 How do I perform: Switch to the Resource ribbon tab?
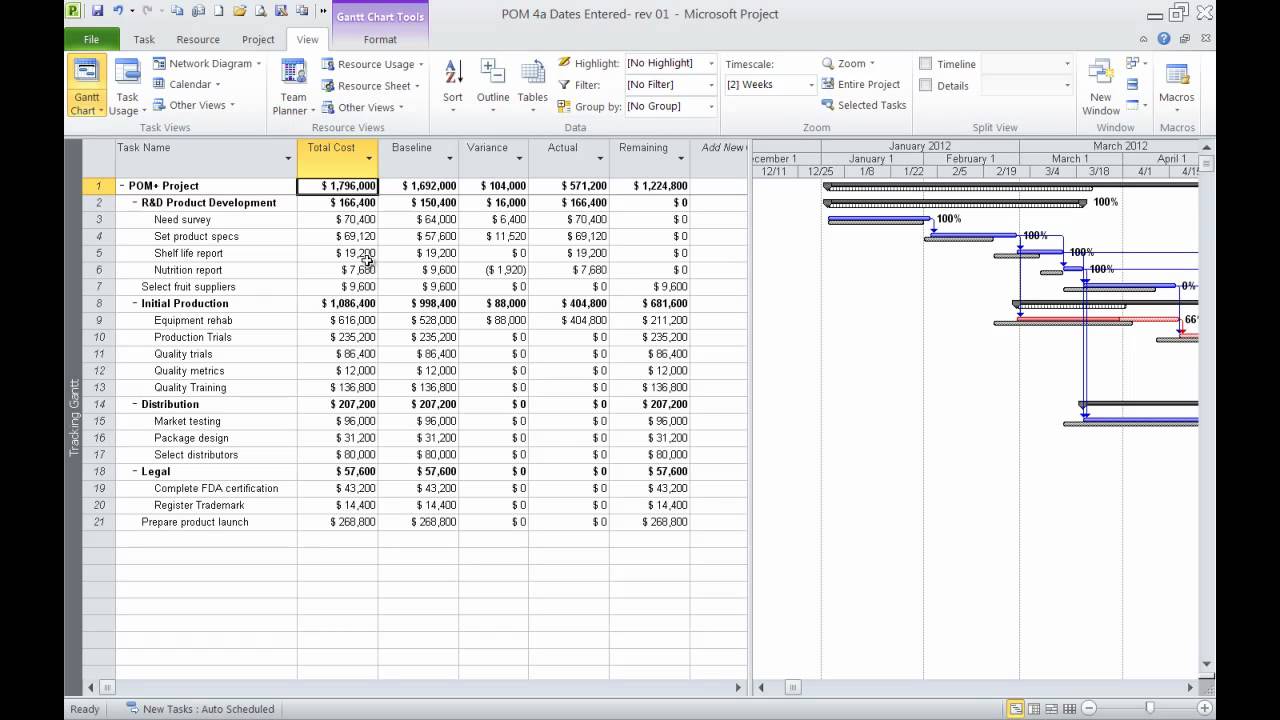(198, 39)
